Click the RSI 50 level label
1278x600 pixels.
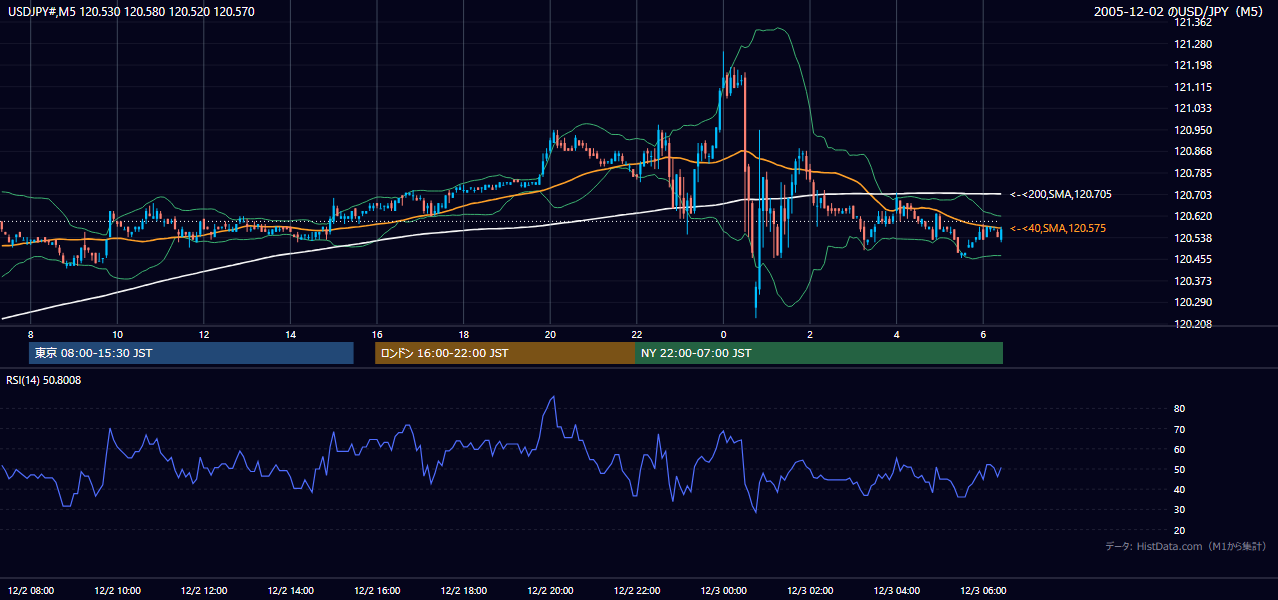click(1180, 469)
